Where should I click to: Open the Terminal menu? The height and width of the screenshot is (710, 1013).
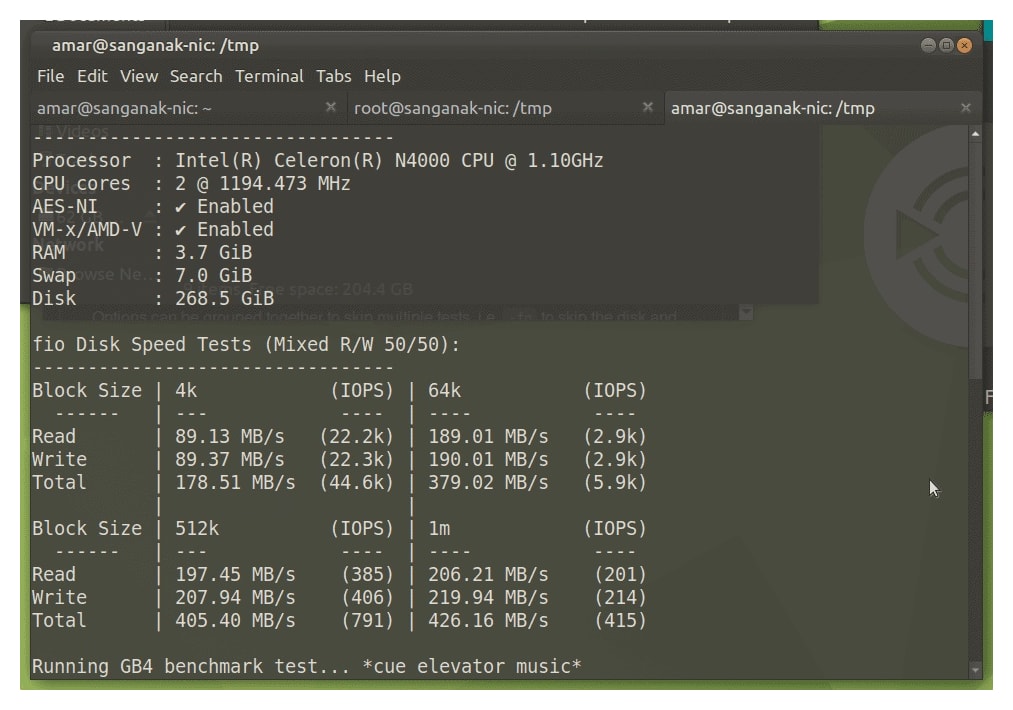click(269, 76)
